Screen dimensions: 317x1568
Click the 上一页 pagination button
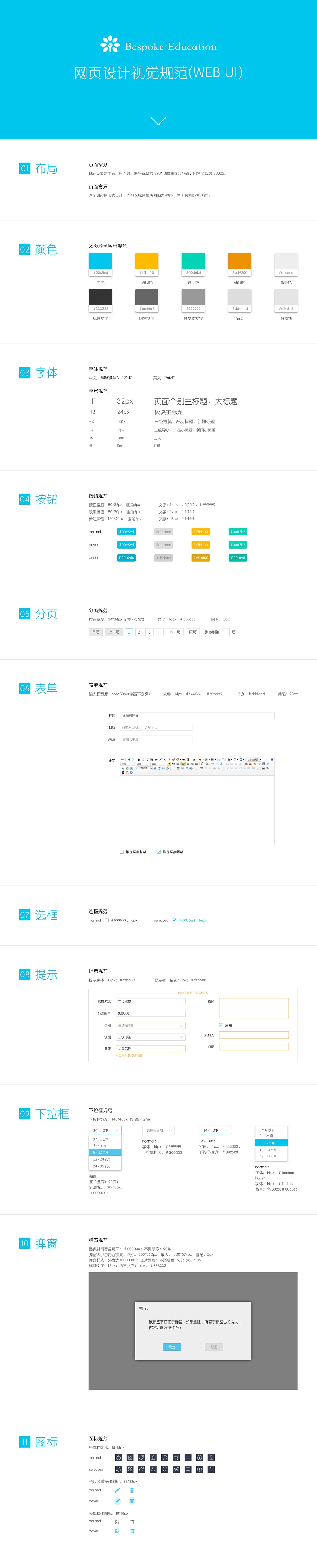(113, 632)
